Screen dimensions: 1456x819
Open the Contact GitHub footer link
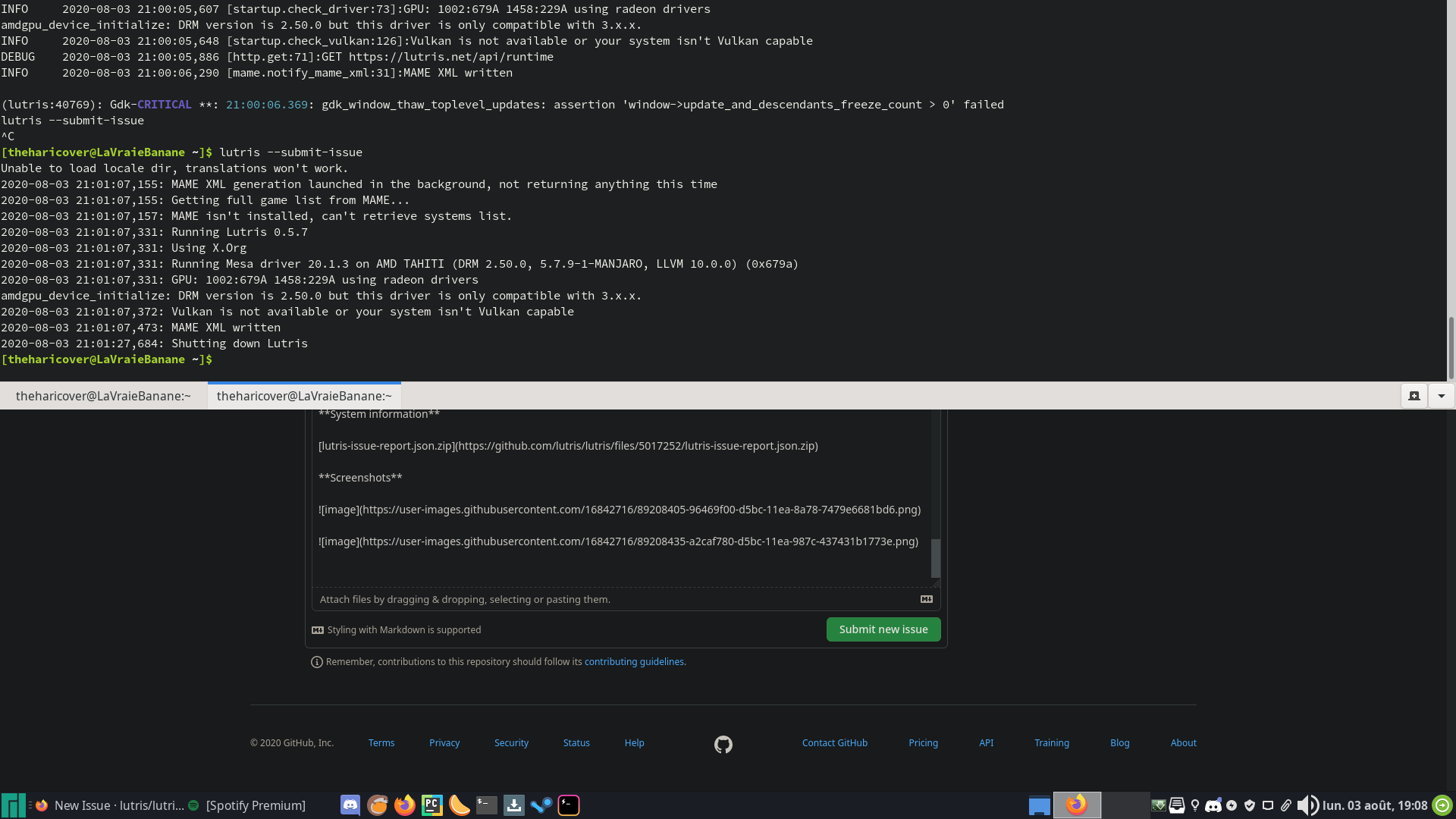835,743
